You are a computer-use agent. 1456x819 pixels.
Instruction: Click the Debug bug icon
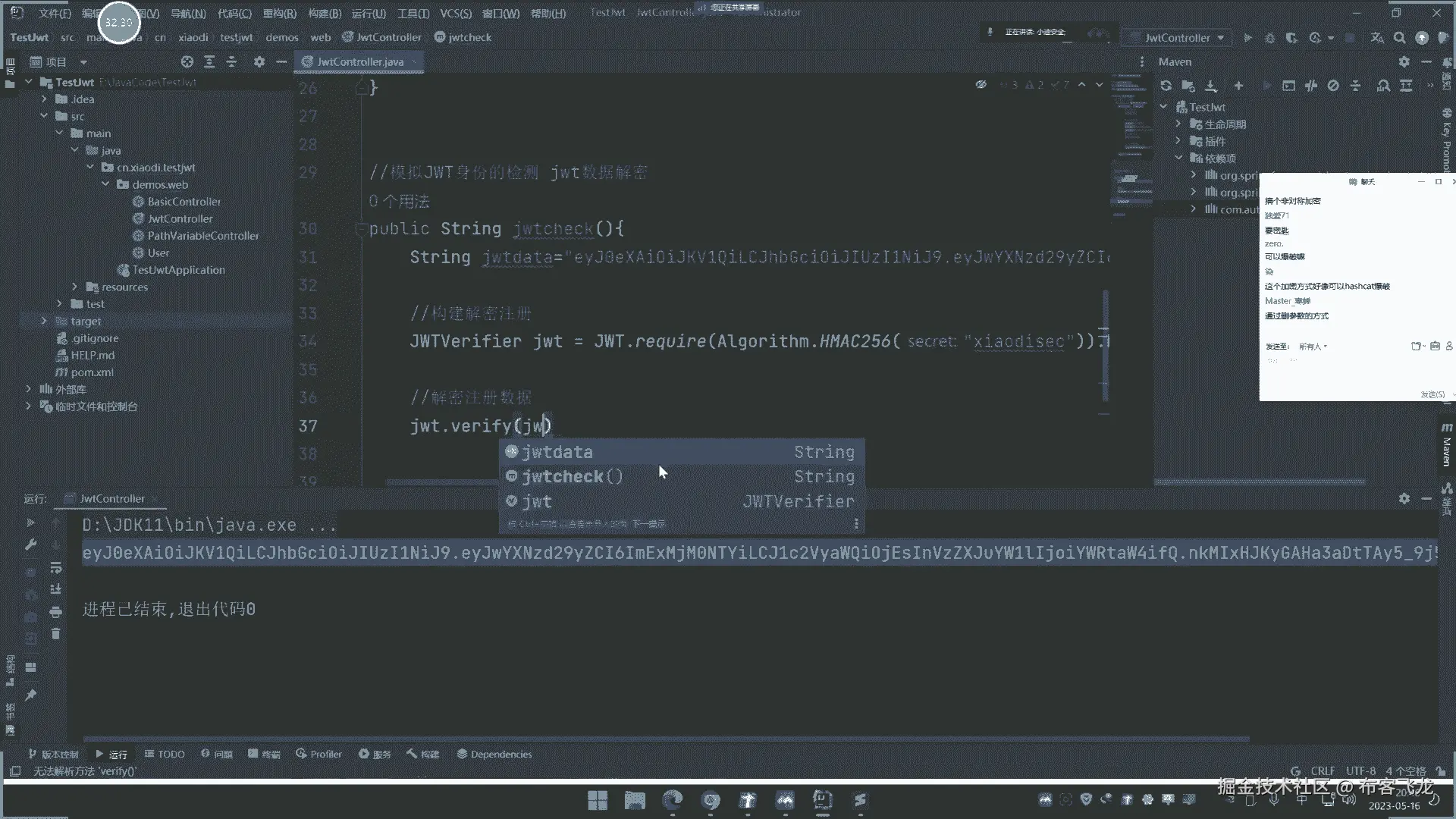(x=1269, y=38)
